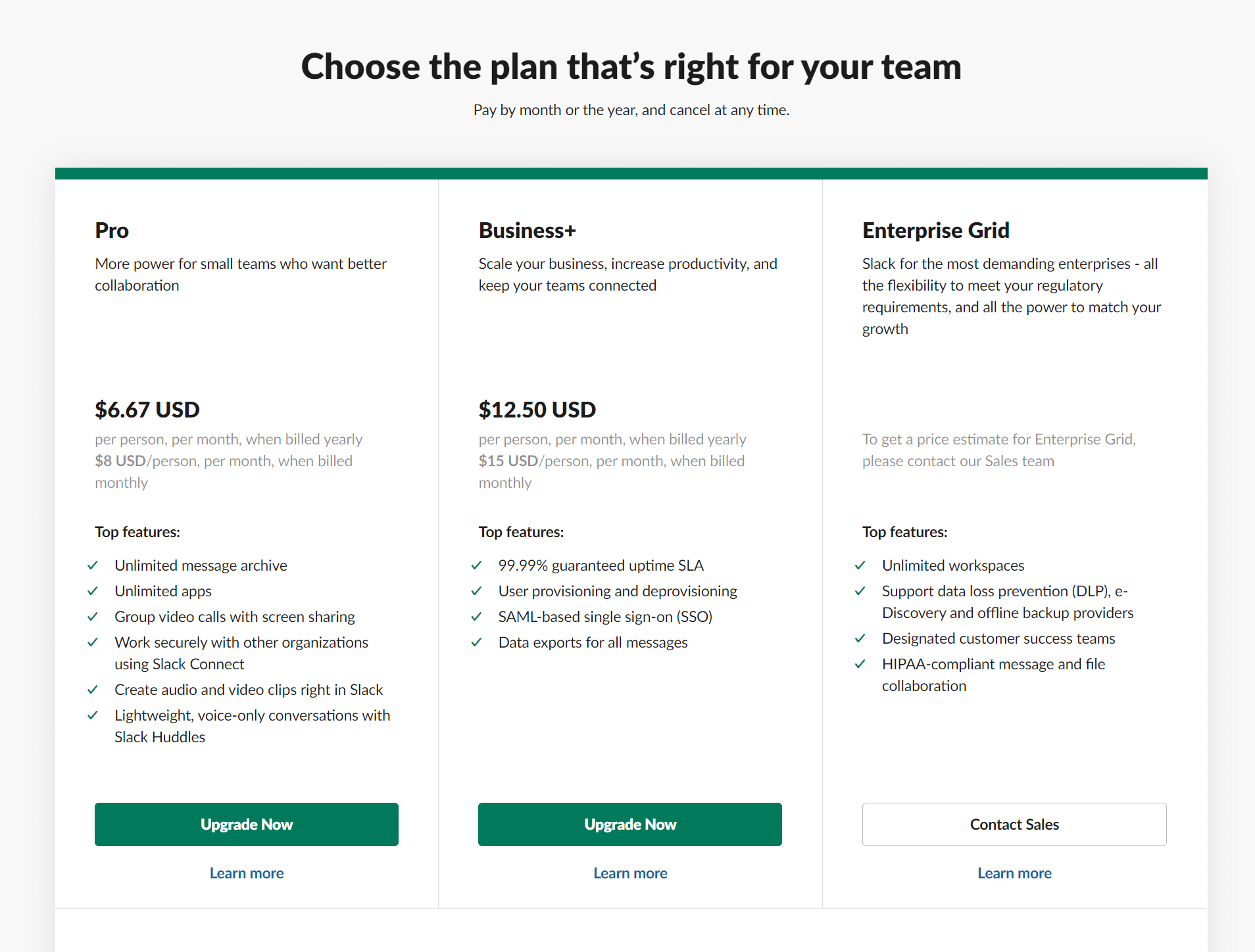Click checkmark beside Unlimited message archive
This screenshot has height=952, width=1255.
[93, 565]
